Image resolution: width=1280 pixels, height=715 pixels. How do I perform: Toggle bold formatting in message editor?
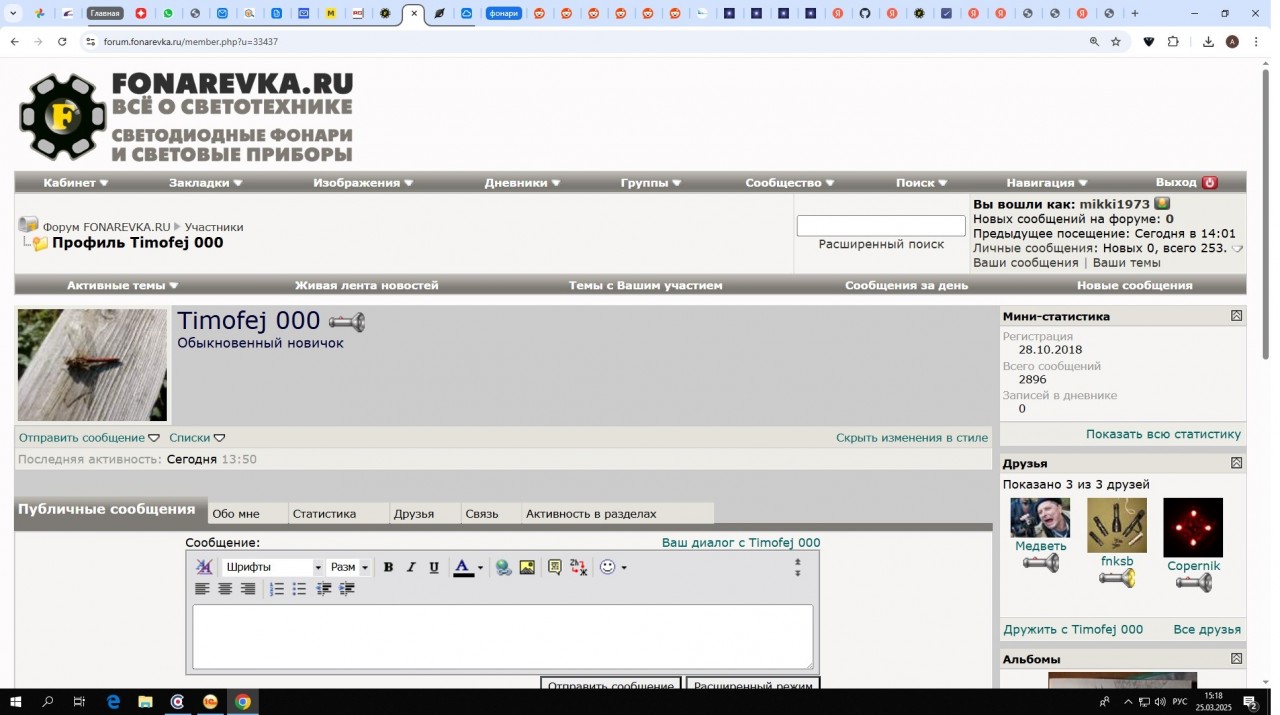pyautogui.click(x=388, y=567)
